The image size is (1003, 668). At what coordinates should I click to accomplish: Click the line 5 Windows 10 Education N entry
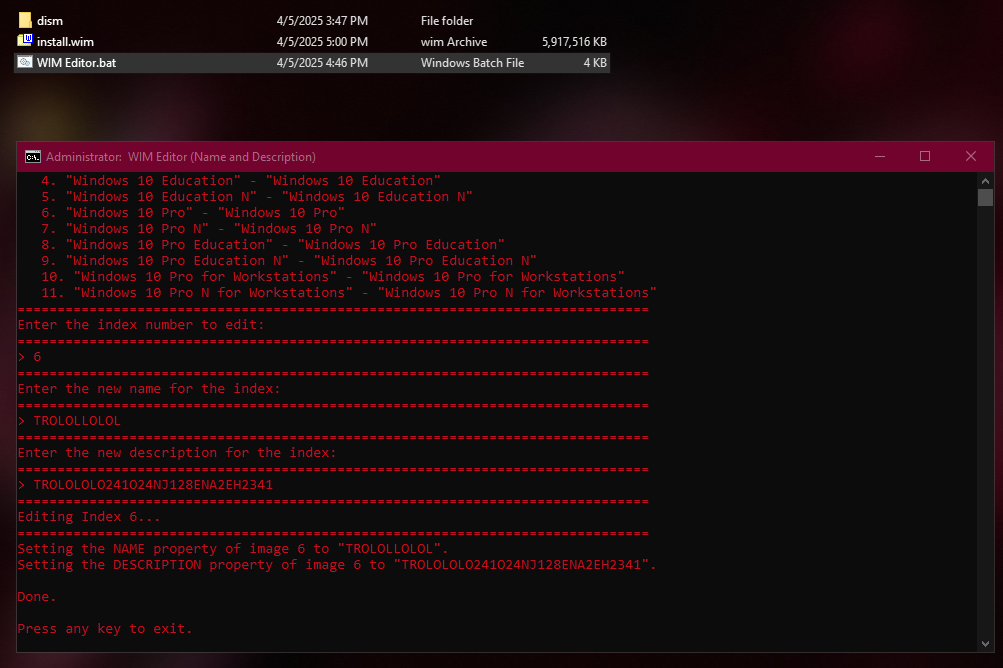pos(257,196)
